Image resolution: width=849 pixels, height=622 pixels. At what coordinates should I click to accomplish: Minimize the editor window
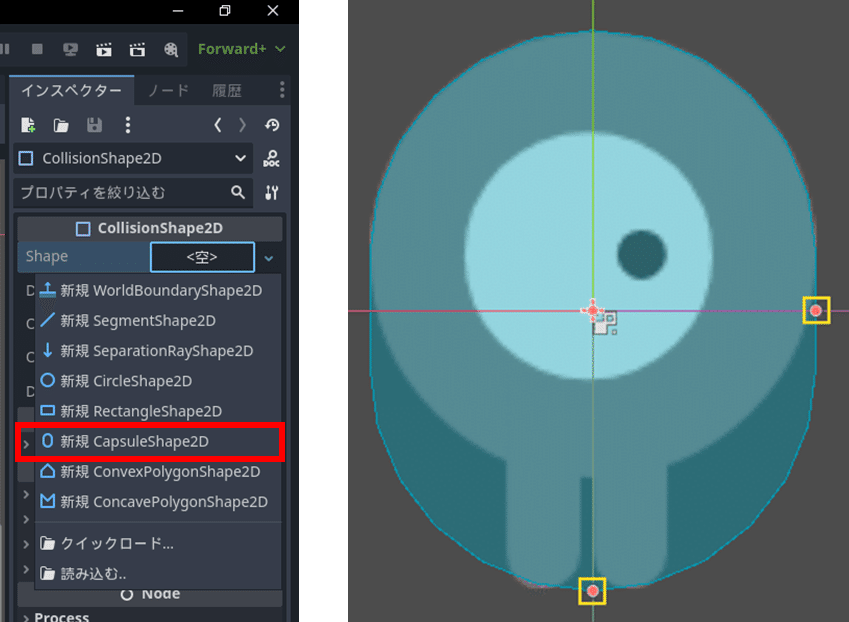tap(178, 11)
